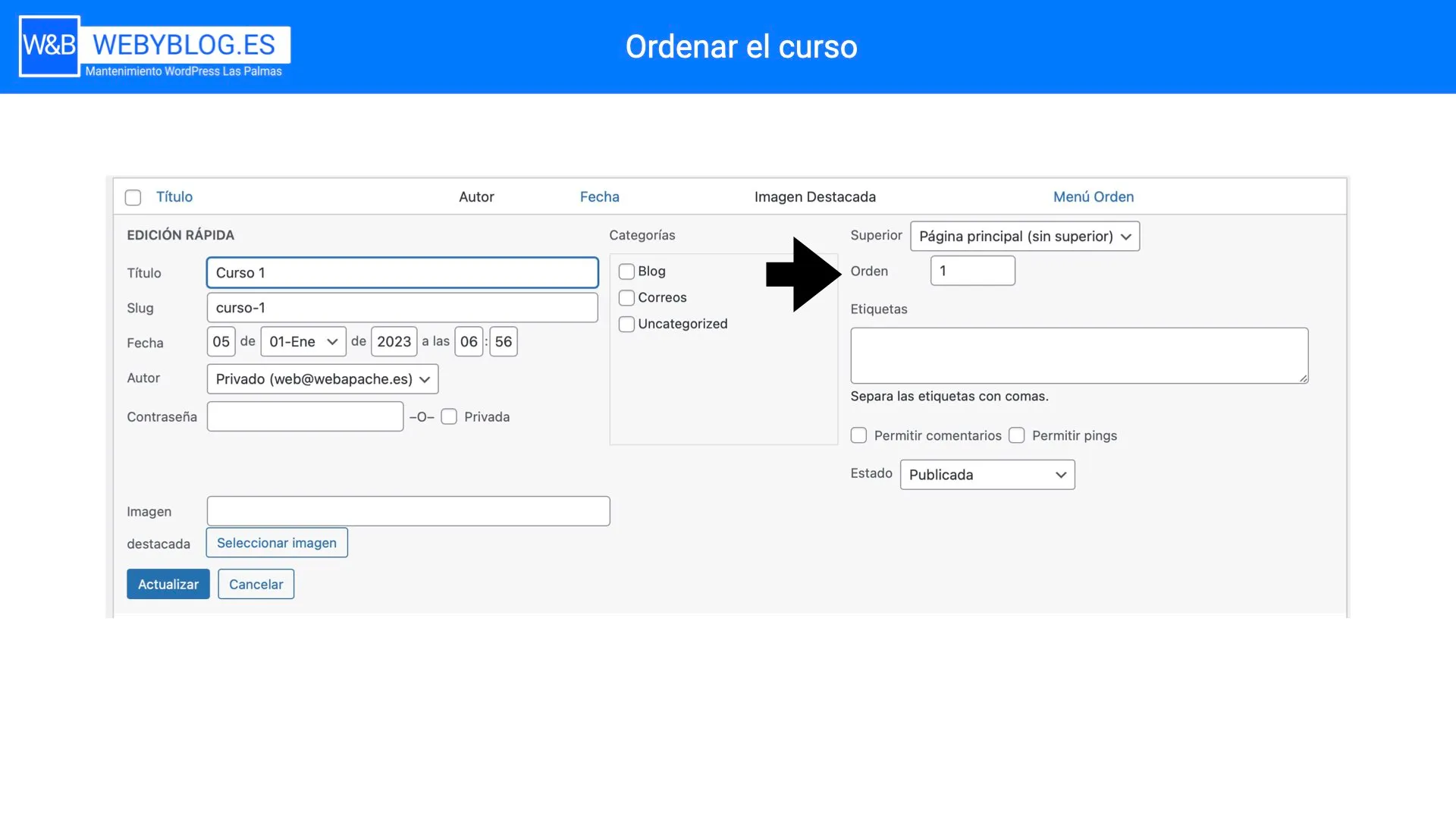Open the Superior parent page dropdown
This screenshot has width=1456, height=819.
(x=1025, y=237)
